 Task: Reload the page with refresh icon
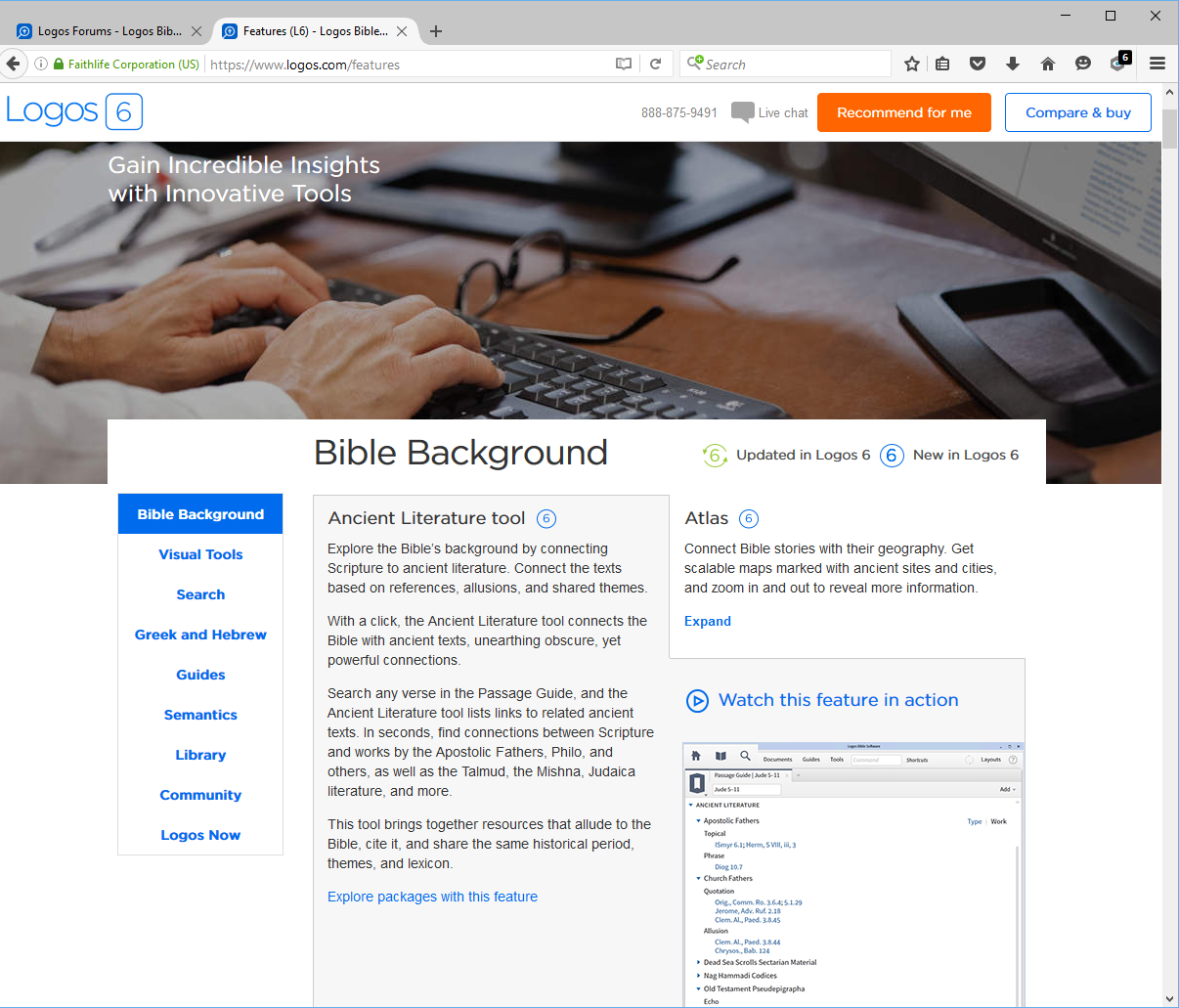(x=656, y=65)
